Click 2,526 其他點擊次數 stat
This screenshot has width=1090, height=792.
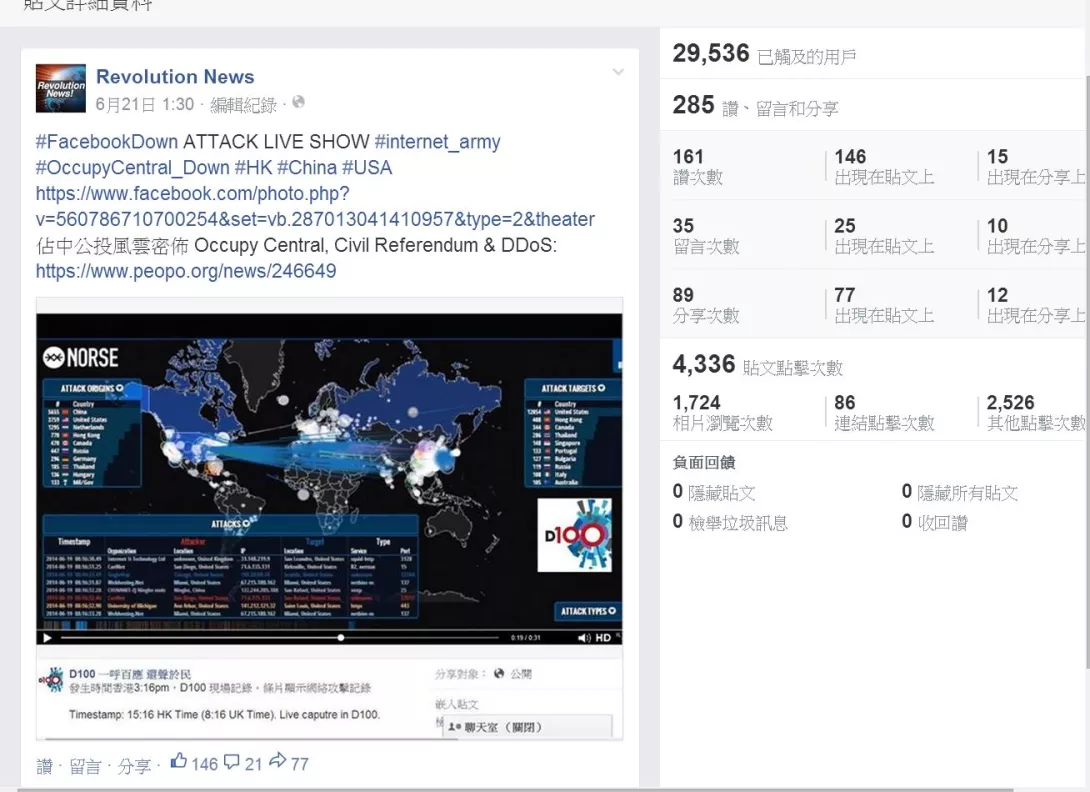(x=1036, y=412)
